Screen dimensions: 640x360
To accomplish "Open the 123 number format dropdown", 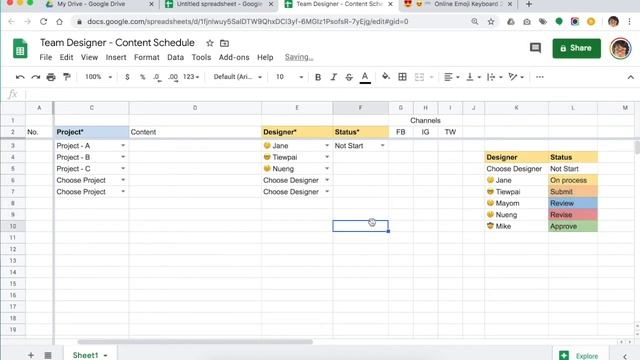I will (191, 77).
